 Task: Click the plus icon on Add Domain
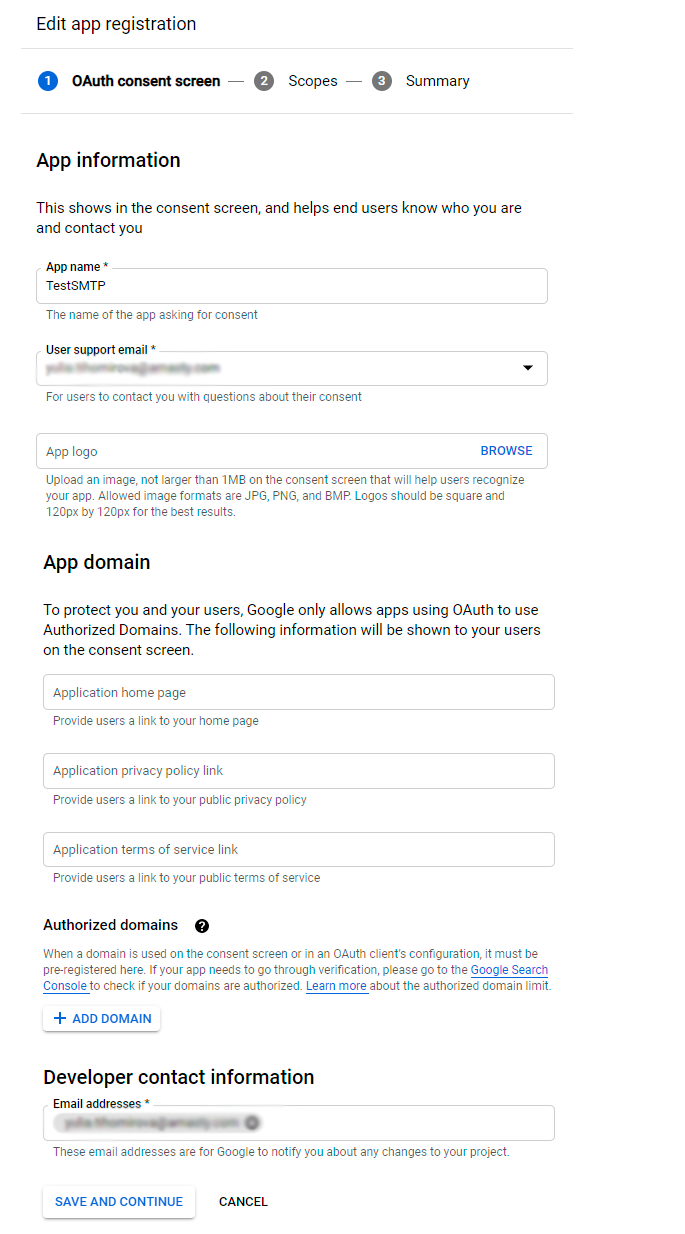[60, 1018]
